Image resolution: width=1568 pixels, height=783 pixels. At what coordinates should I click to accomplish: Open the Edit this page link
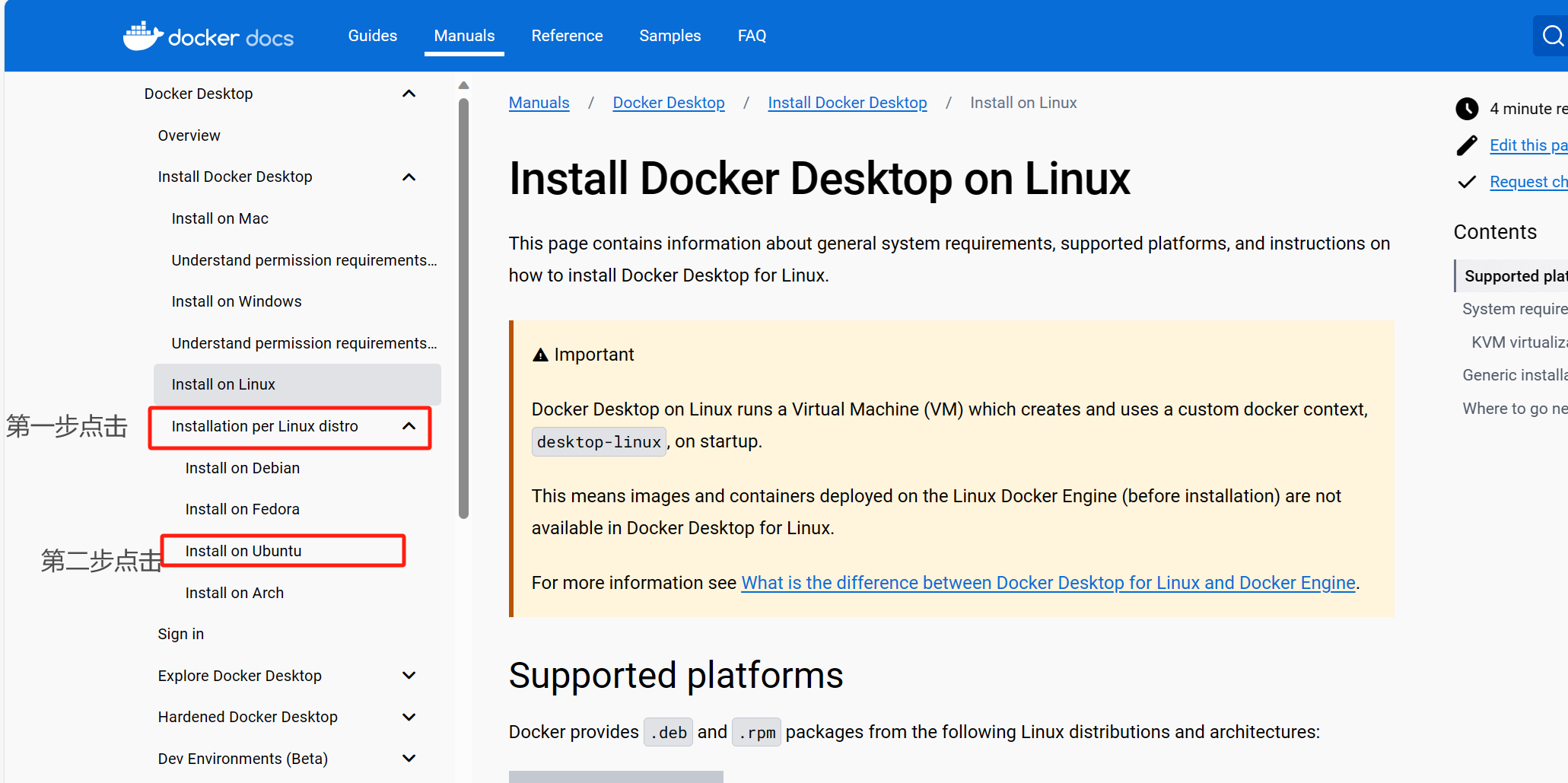click(1528, 145)
